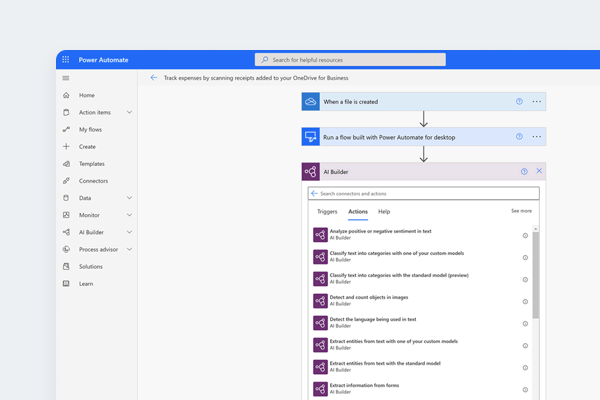Go to Home in sidebar
The height and width of the screenshot is (400, 600).
click(86, 95)
